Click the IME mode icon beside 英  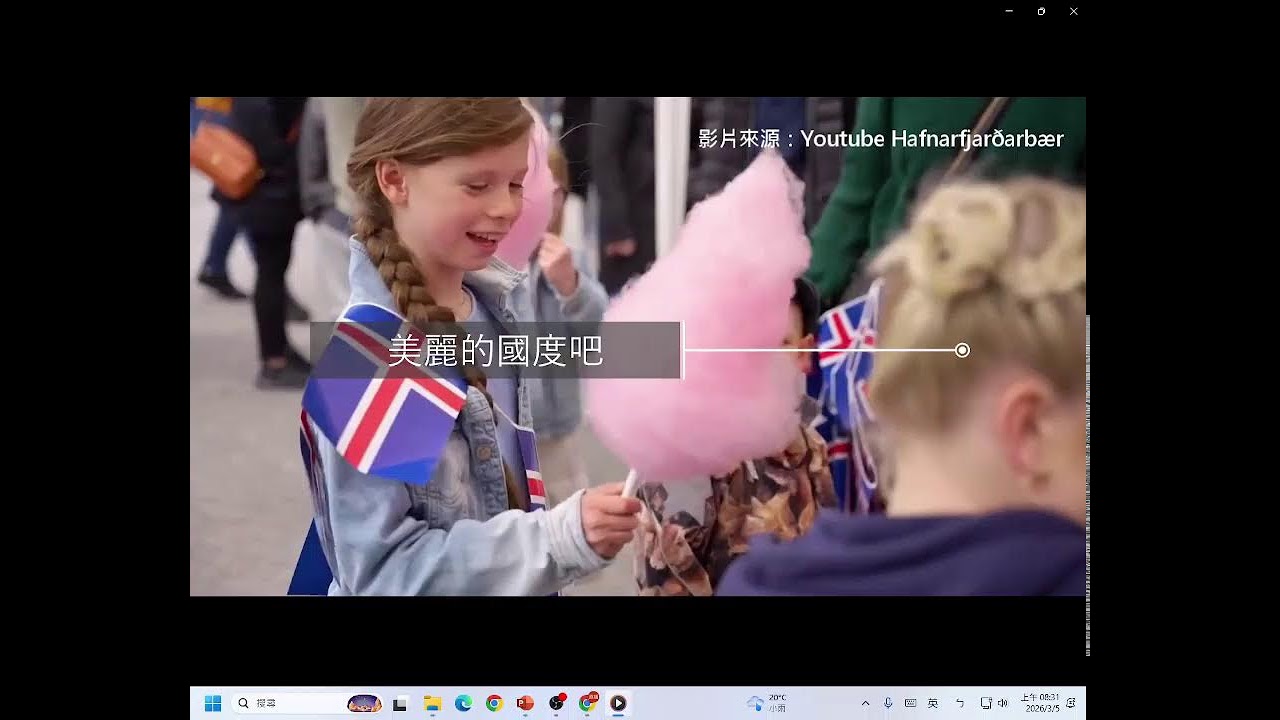960,703
